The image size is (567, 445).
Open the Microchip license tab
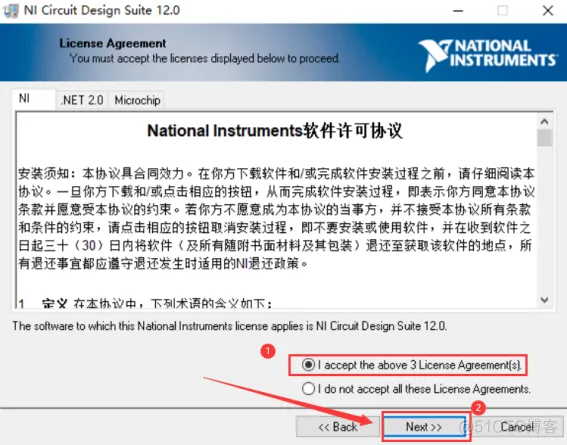pyautogui.click(x=137, y=100)
